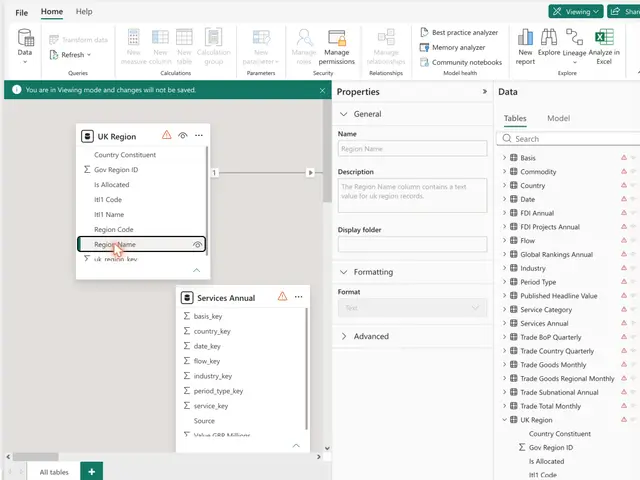Image resolution: width=640 pixels, height=480 pixels.
Task: Click Is Allocated column in UK Region card
Action: click(x=111, y=184)
